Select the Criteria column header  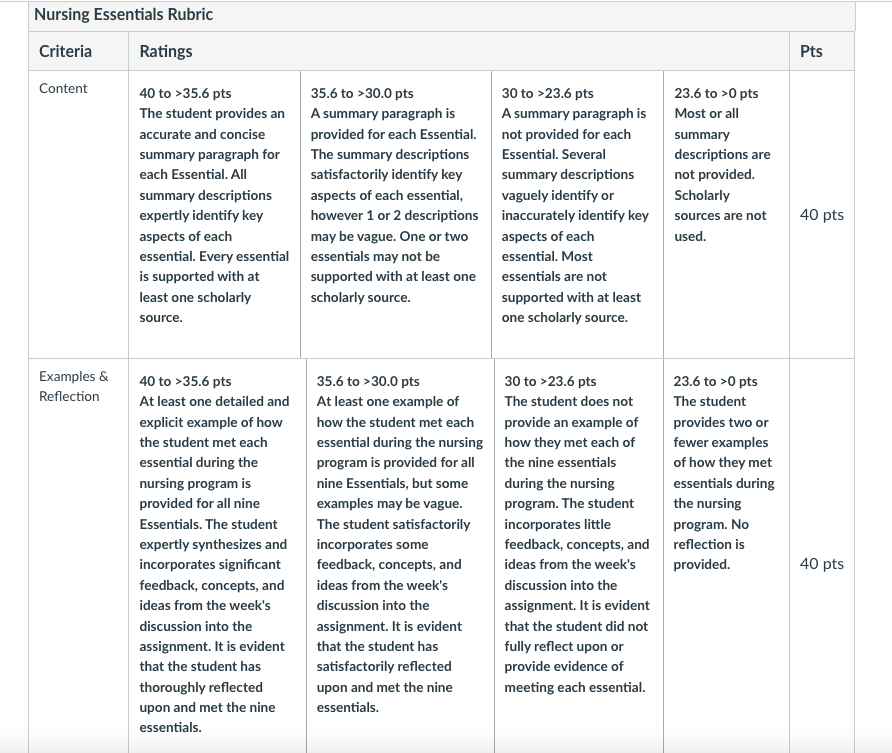65,51
